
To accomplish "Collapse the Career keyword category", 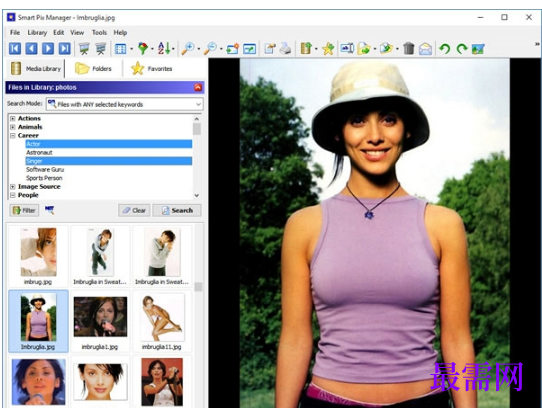I will [13, 136].
